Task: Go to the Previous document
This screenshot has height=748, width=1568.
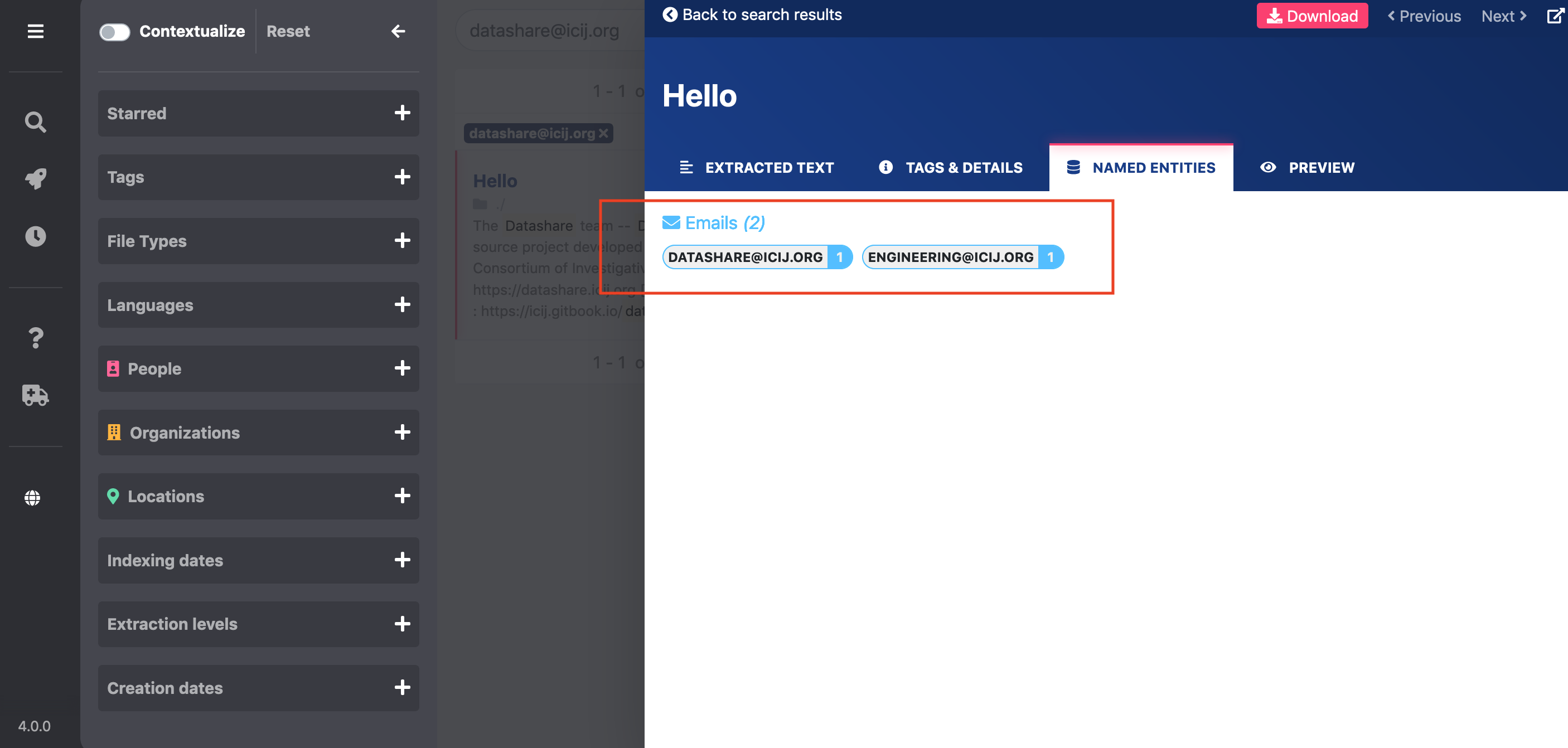Action: click(1424, 16)
